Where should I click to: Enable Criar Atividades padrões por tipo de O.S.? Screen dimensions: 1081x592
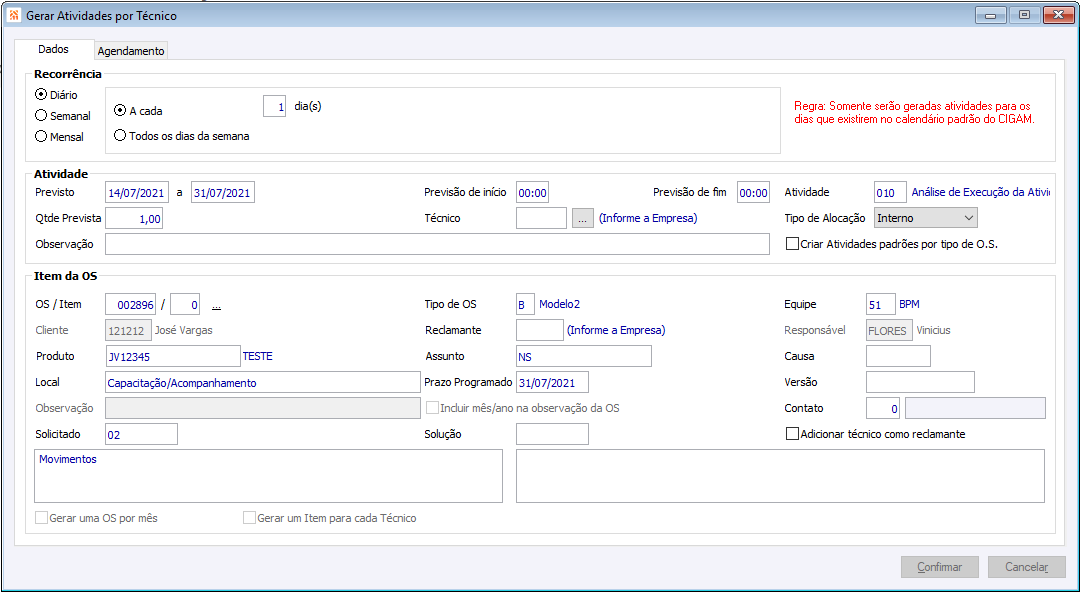coord(793,244)
